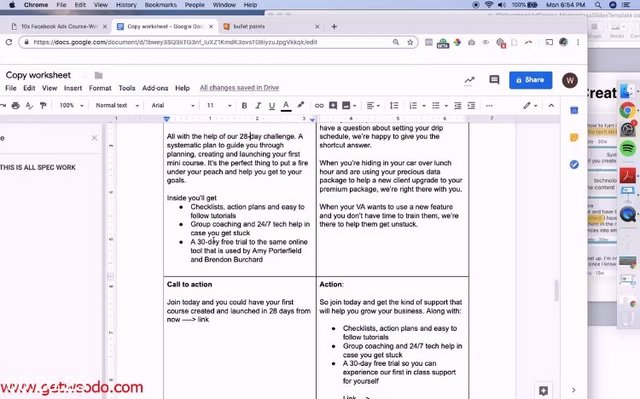Viewport: 640px width, 399px height.
Task: Collapse the menus with the up chevron
Action: (551, 106)
